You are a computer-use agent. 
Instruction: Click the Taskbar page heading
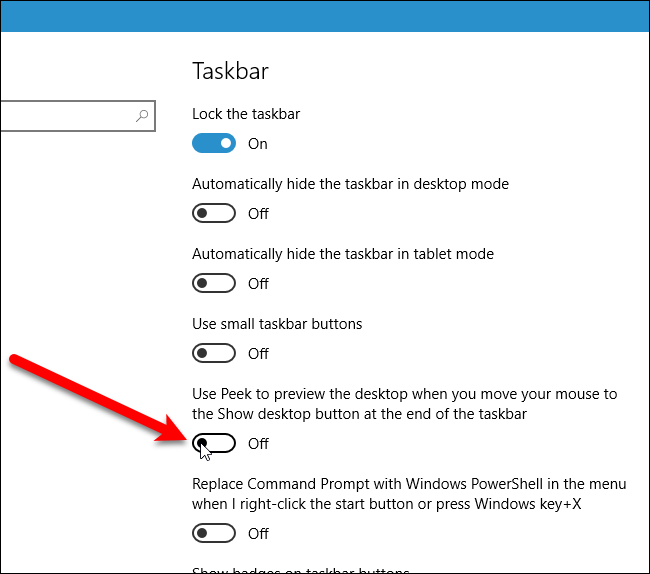(230, 71)
